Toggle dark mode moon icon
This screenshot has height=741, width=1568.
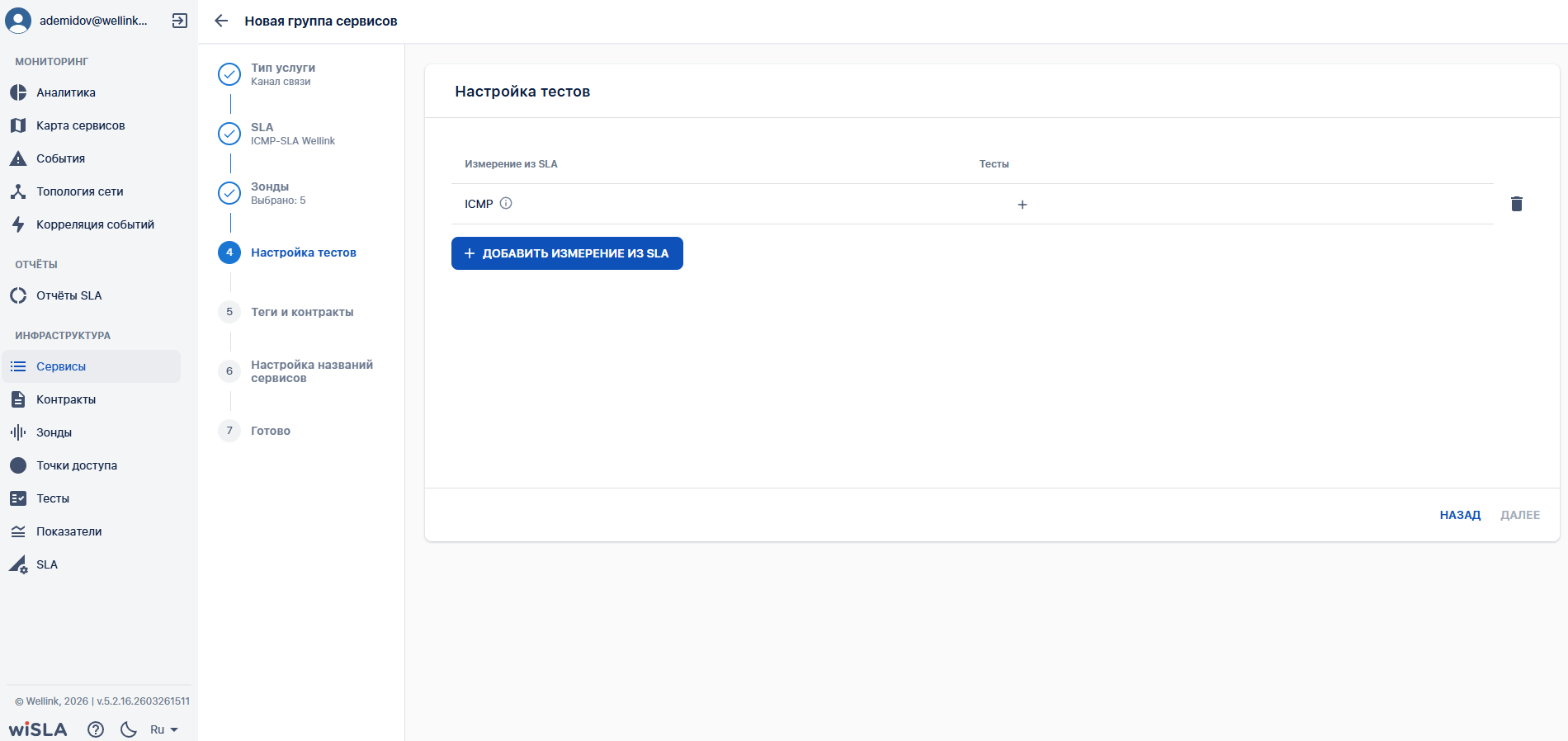click(129, 729)
